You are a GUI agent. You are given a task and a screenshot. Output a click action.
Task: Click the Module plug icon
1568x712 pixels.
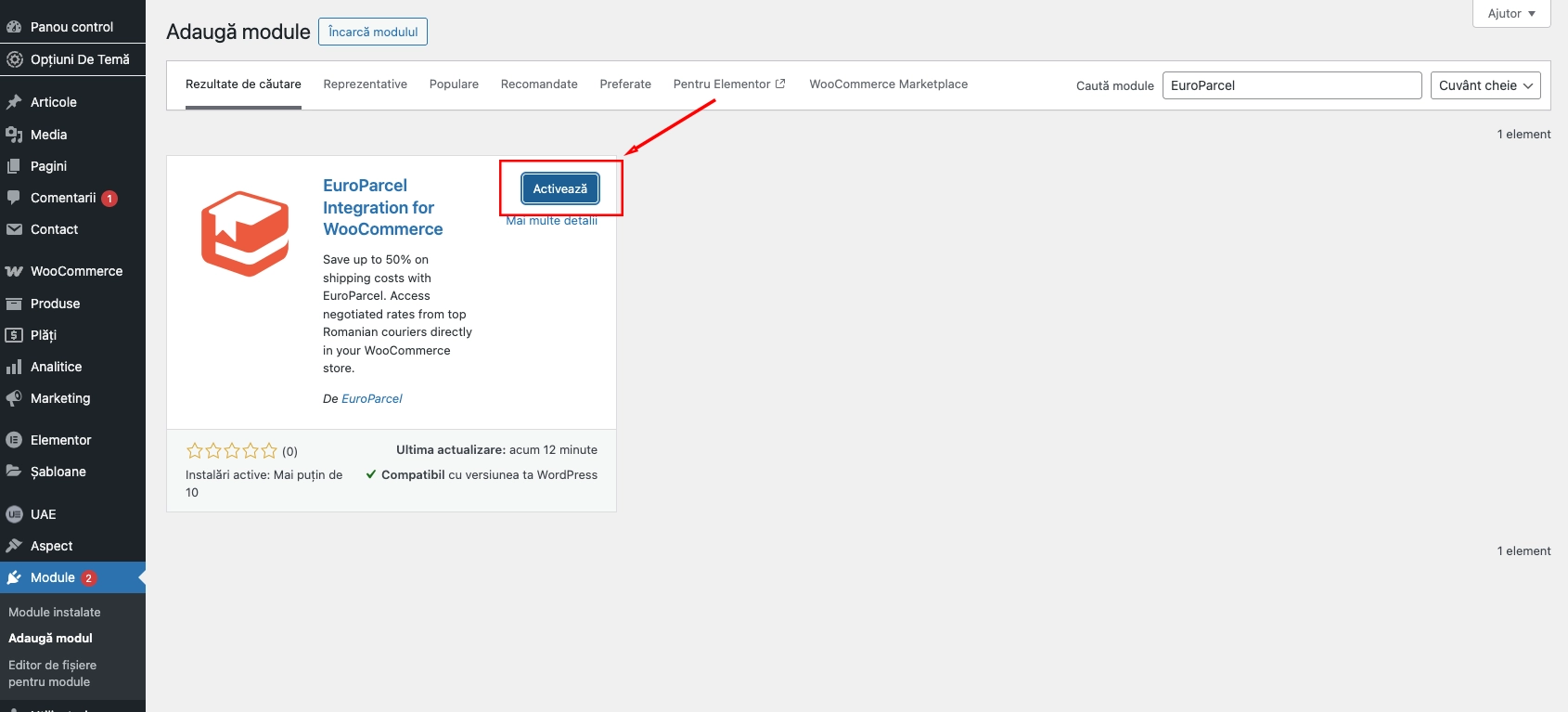pos(14,577)
